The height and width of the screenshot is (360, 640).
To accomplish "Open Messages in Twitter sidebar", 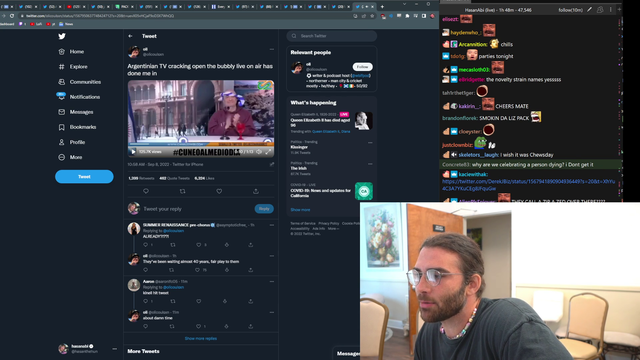I will coord(76,112).
